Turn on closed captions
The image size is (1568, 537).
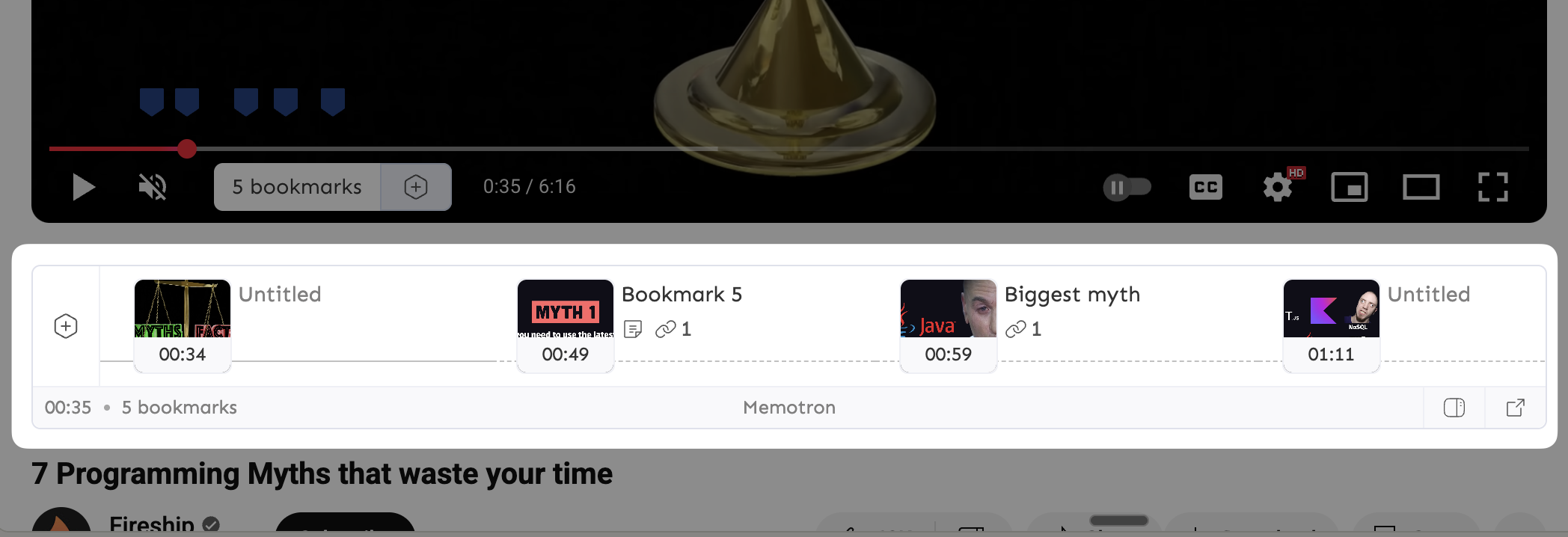[1206, 187]
